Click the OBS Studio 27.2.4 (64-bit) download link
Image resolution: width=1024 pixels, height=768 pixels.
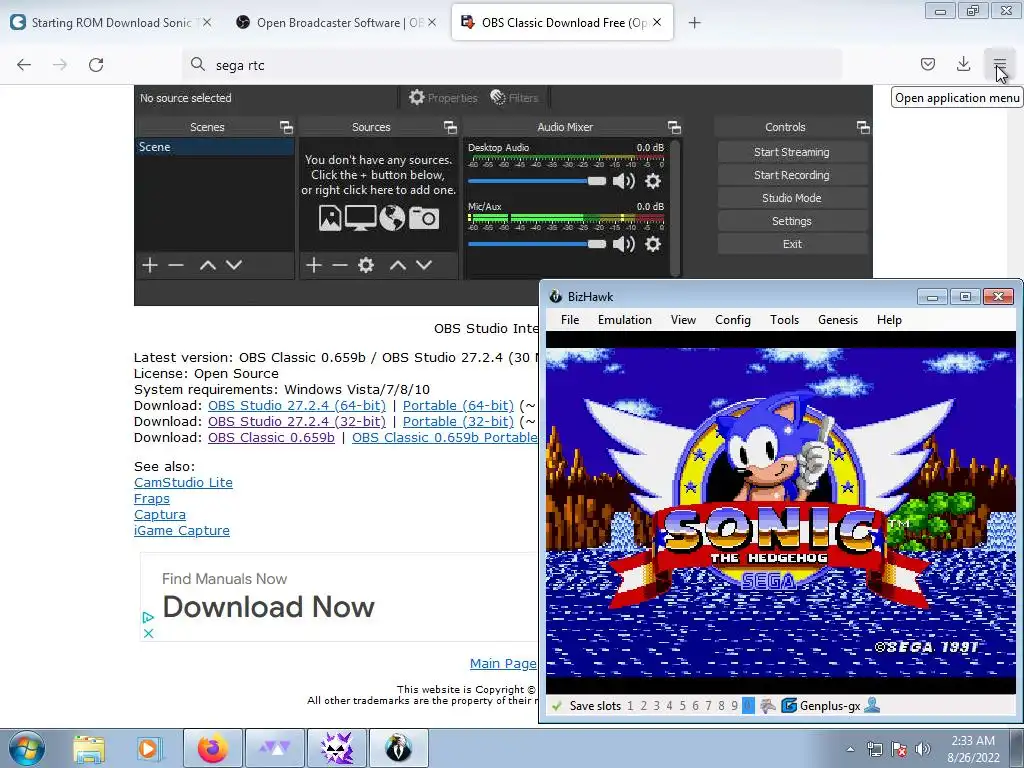point(296,406)
